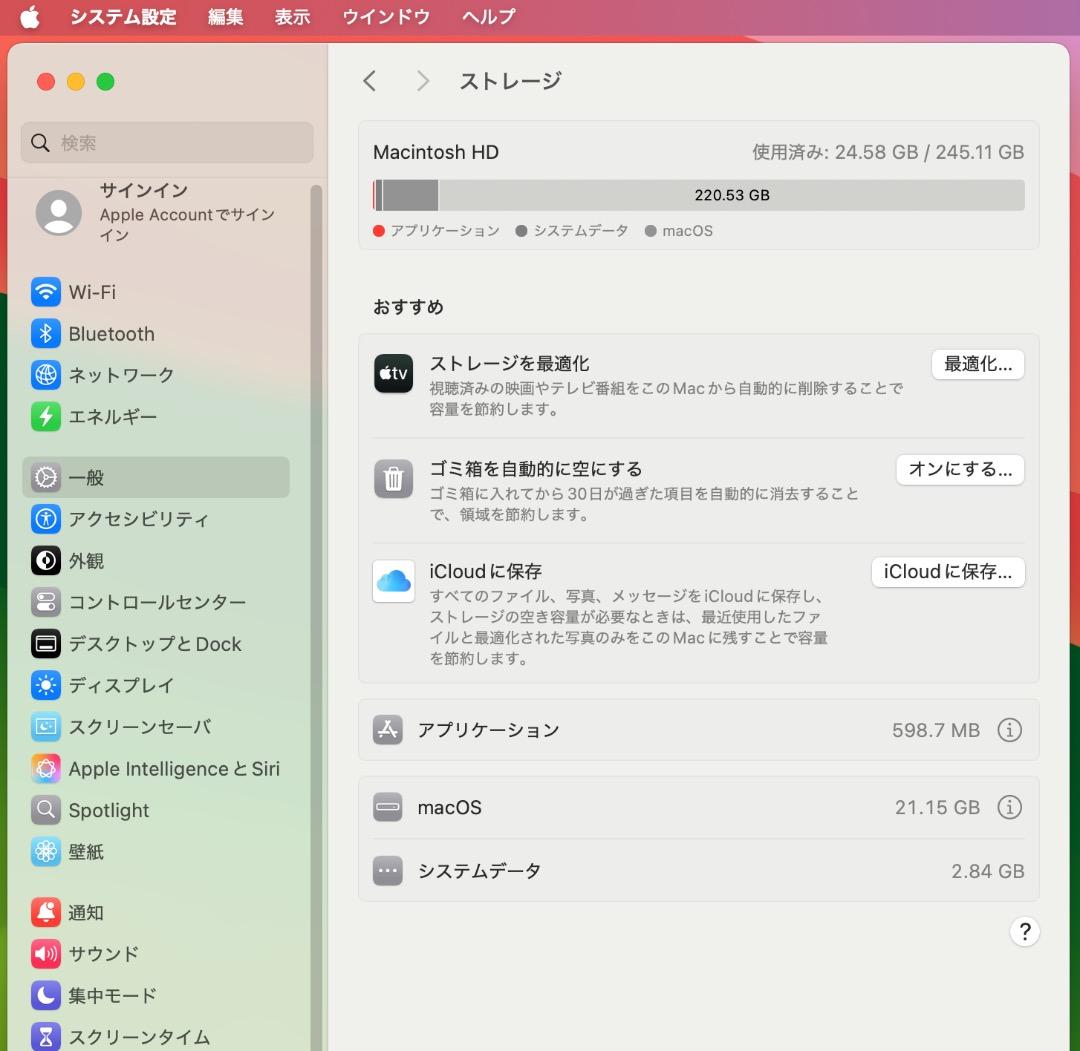The width and height of the screenshot is (1080, 1051).
Task: Click the Macintosh HD storage usage bar
Action: point(700,195)
